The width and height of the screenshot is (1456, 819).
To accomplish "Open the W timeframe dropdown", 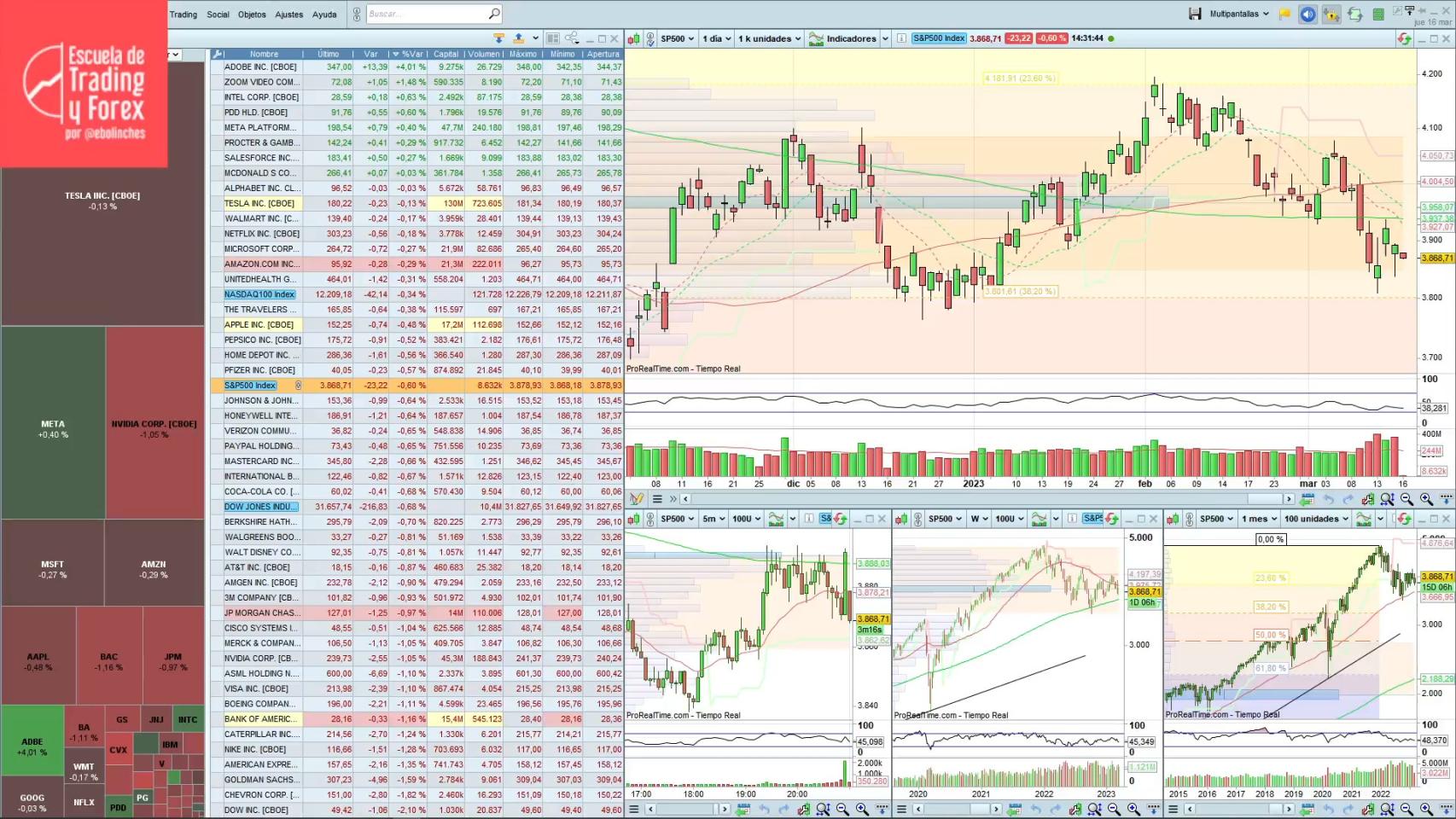I will [979, 519].
